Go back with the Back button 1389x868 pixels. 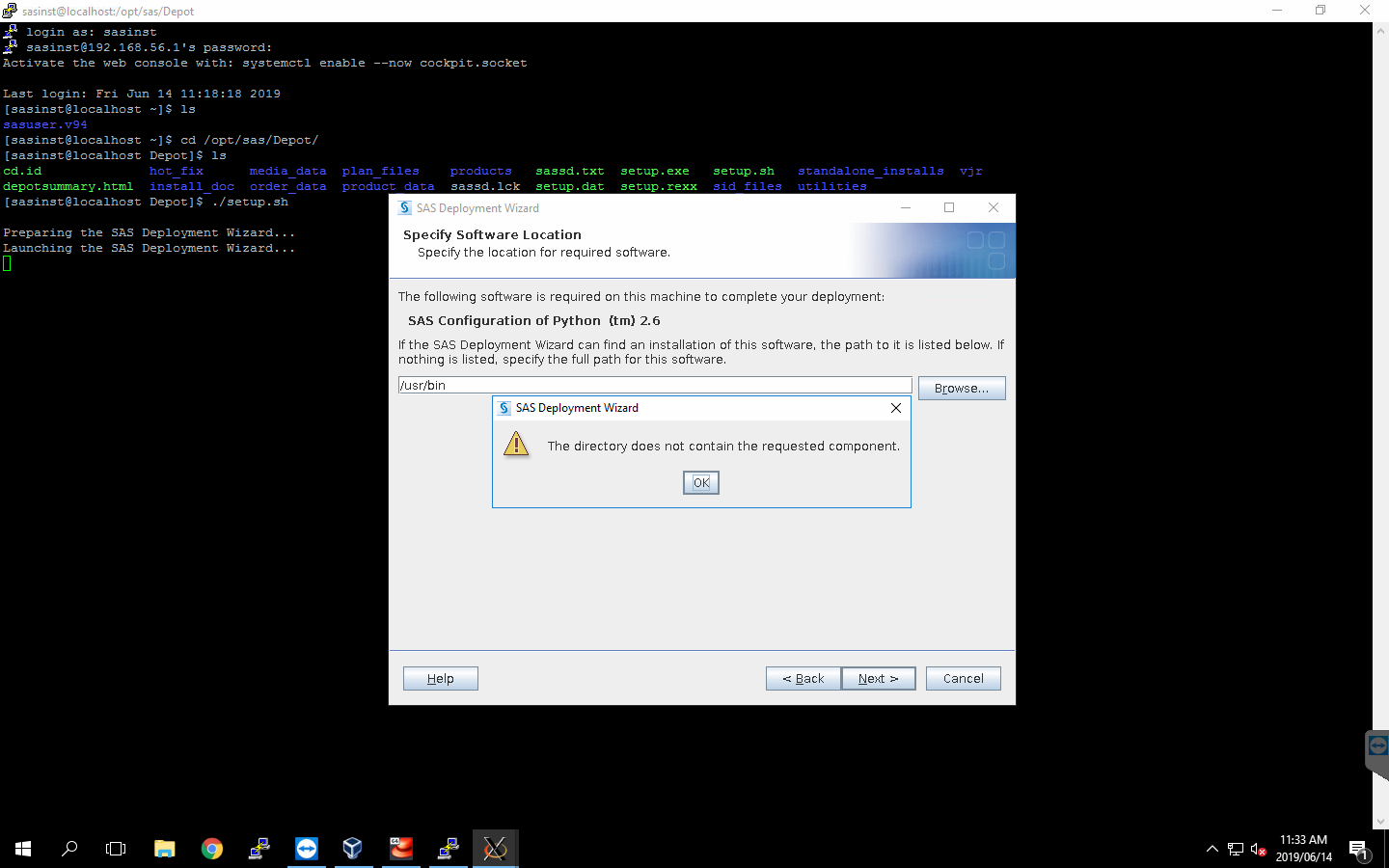pos(803,678)
